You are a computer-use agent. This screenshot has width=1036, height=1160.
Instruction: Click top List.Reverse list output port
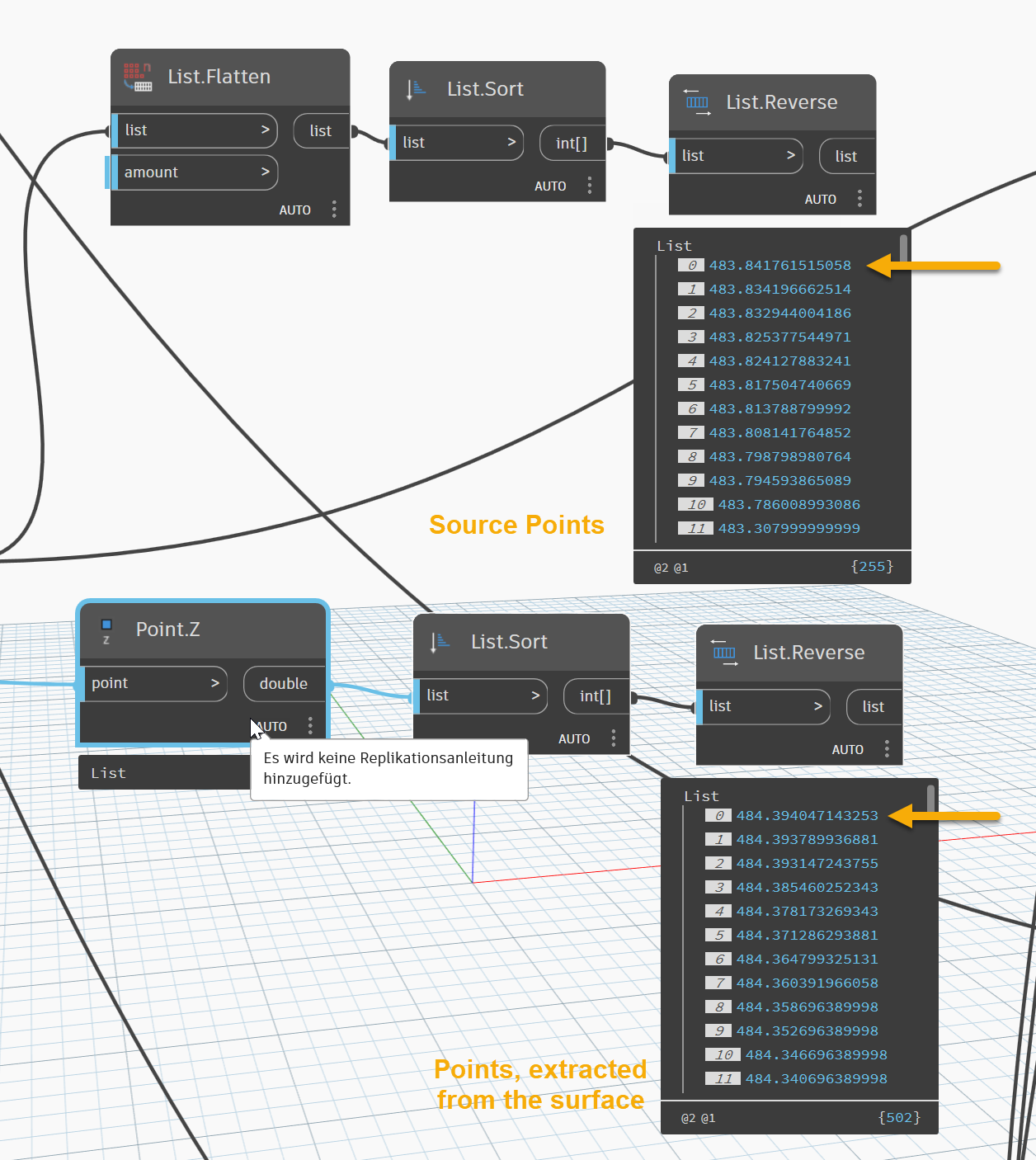846,156
